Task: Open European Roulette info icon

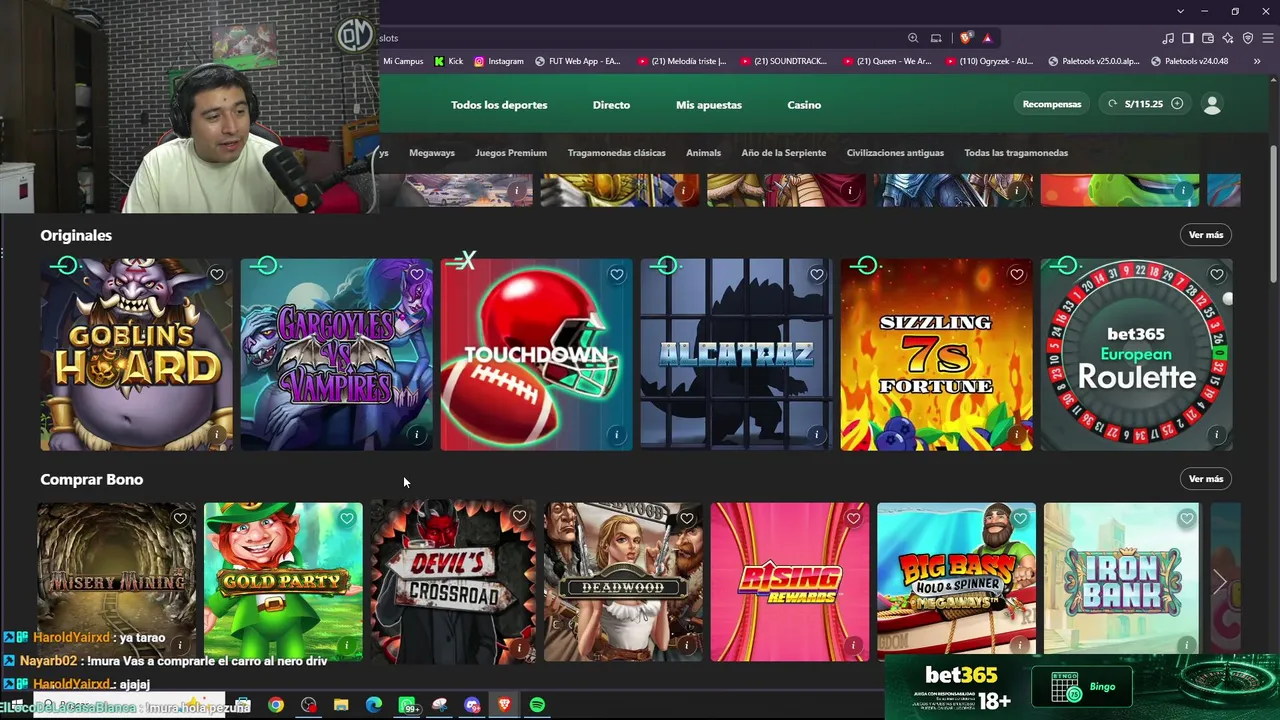Action: (1217, 435)
